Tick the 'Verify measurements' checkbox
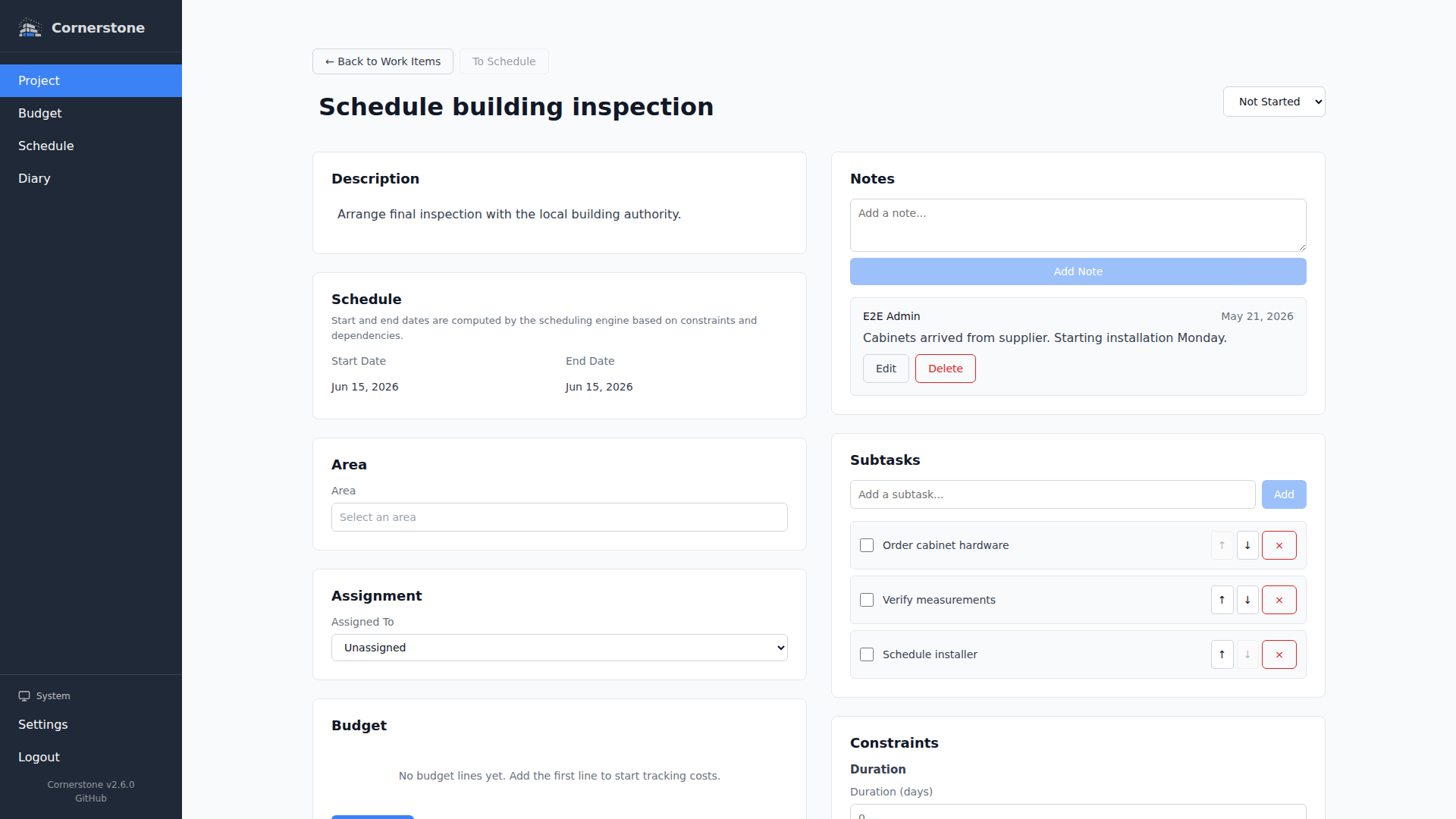The height and width of the screenshot is (819, 1456). tap(867, 600)
